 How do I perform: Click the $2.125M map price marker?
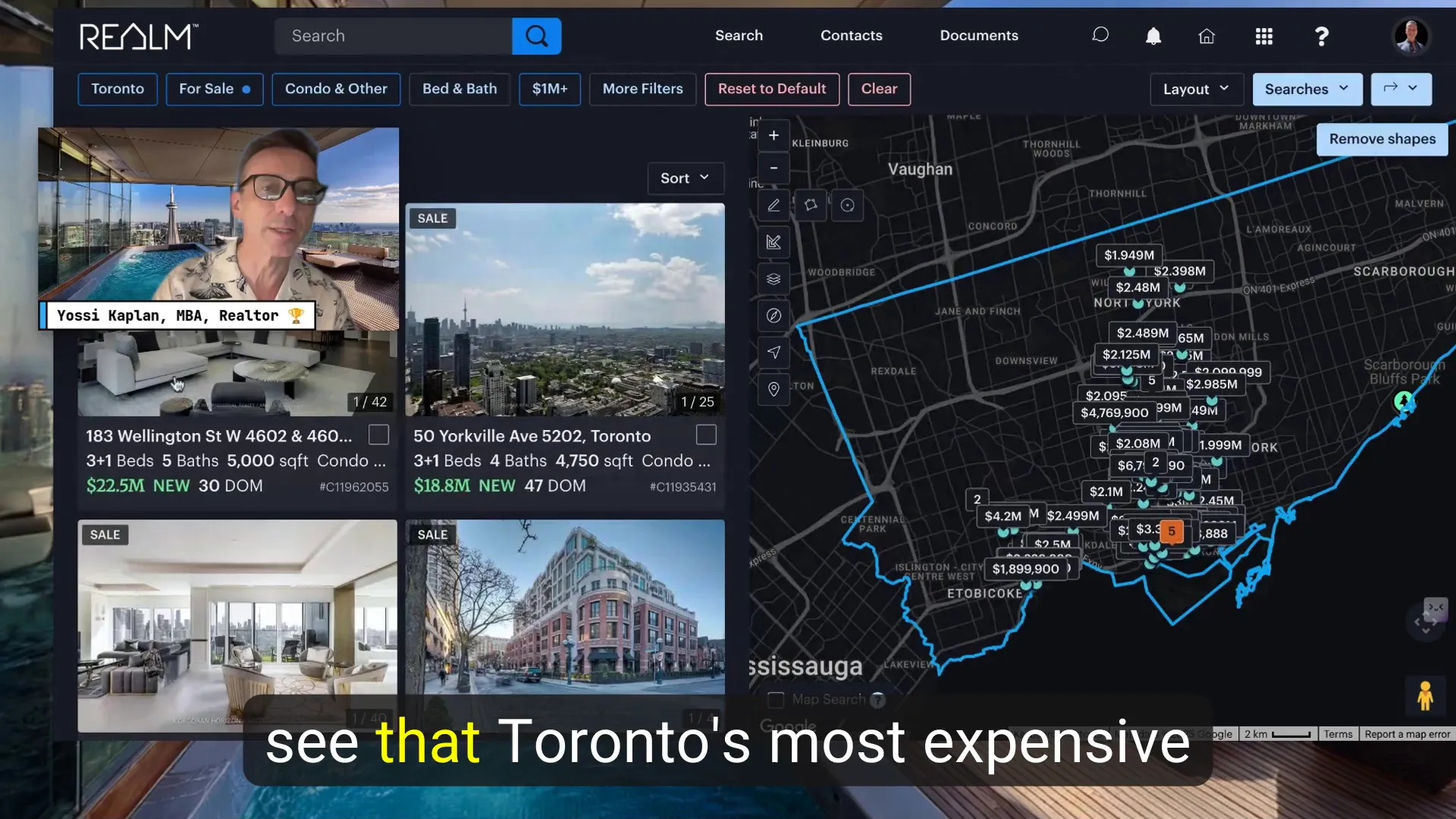(1127, 355)
